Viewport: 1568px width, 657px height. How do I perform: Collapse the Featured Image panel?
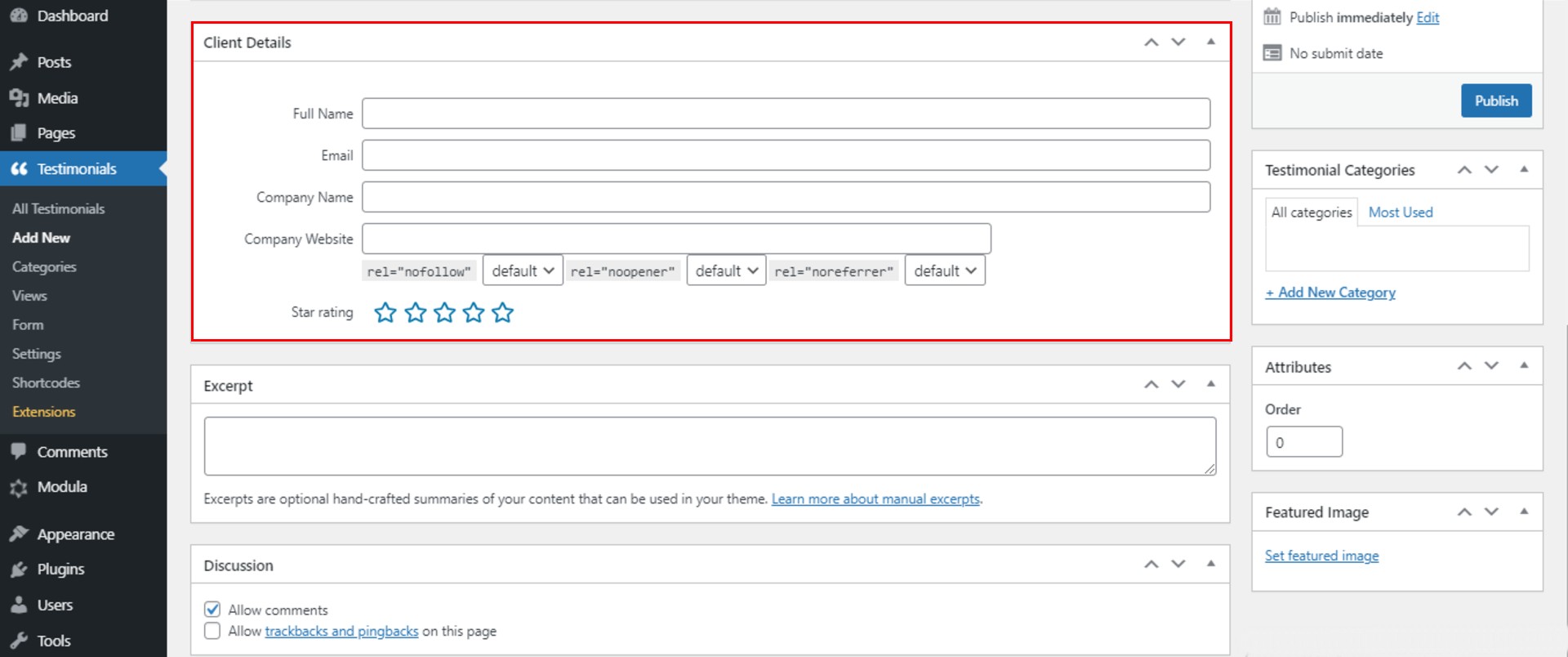(x=1524, y=512)
